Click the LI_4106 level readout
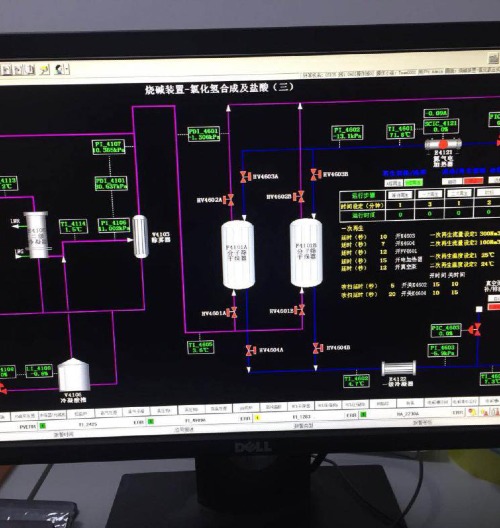500x528 pixels. tap(39, 371)
